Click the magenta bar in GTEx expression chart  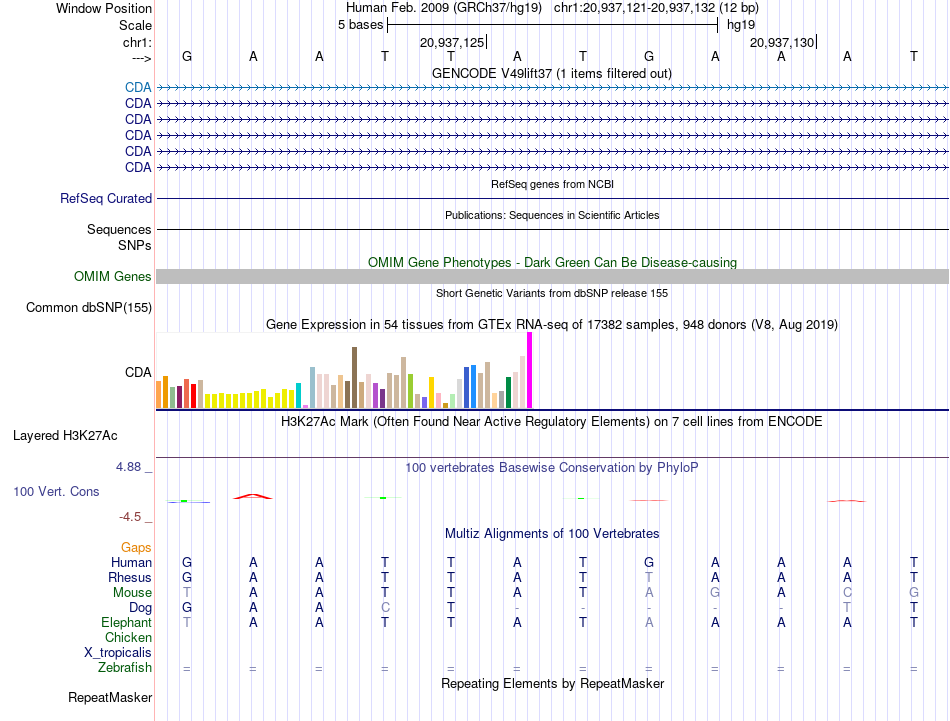(530, 370)
